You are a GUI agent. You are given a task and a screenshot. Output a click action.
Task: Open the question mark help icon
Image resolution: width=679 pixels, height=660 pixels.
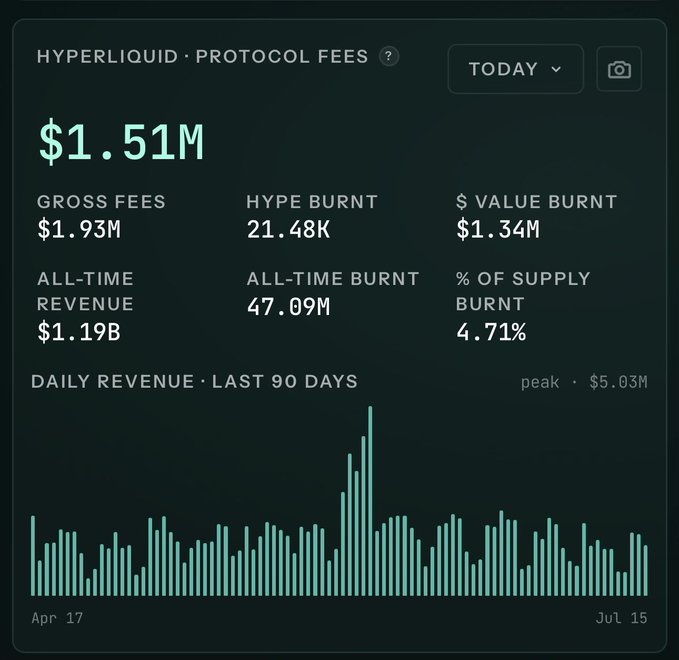(x=388, y=56)
